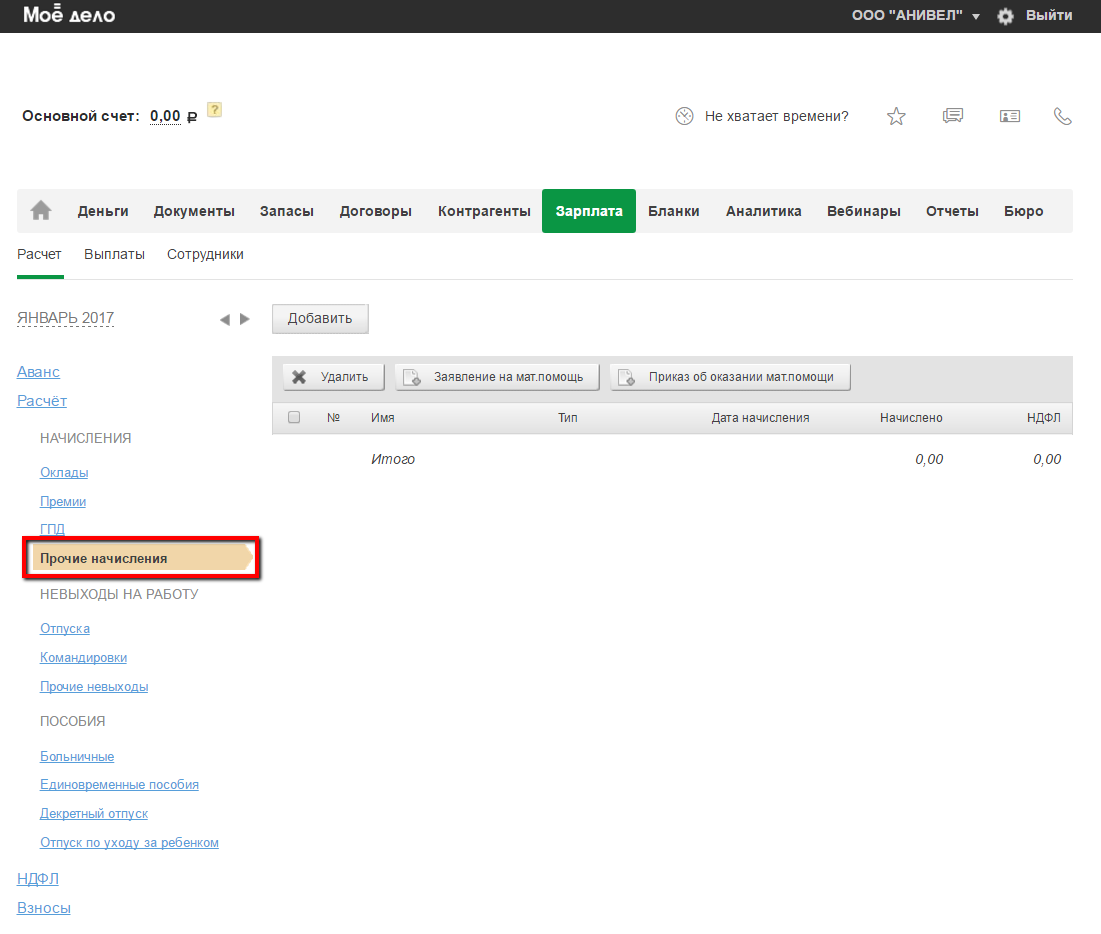The image size is (1101, 934).
Task: Click the home icon in navigation bar
Action: pyautogui.click(x=41, y=210)
